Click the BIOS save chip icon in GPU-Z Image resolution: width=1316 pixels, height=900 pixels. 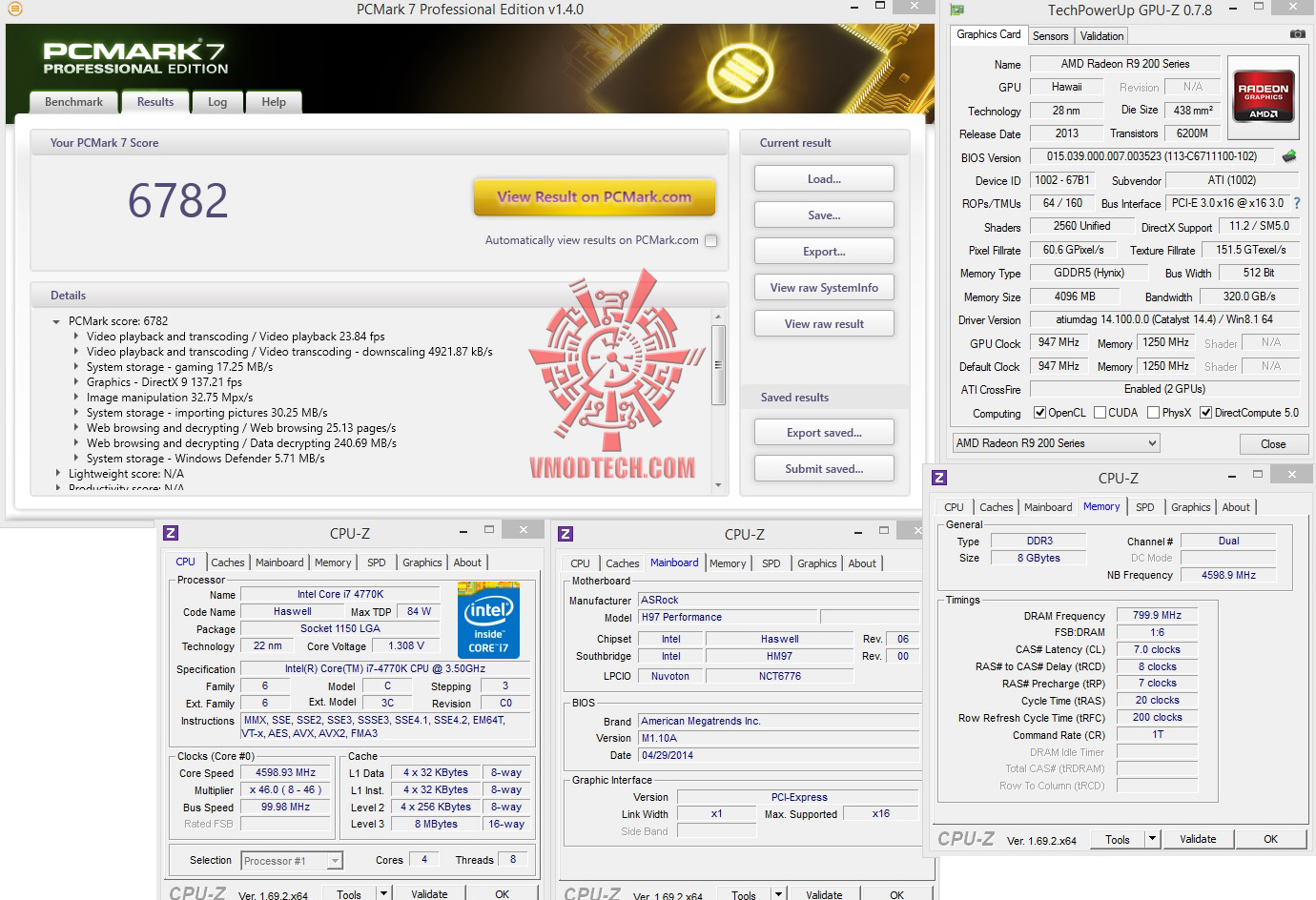(x=1289, y=156)
